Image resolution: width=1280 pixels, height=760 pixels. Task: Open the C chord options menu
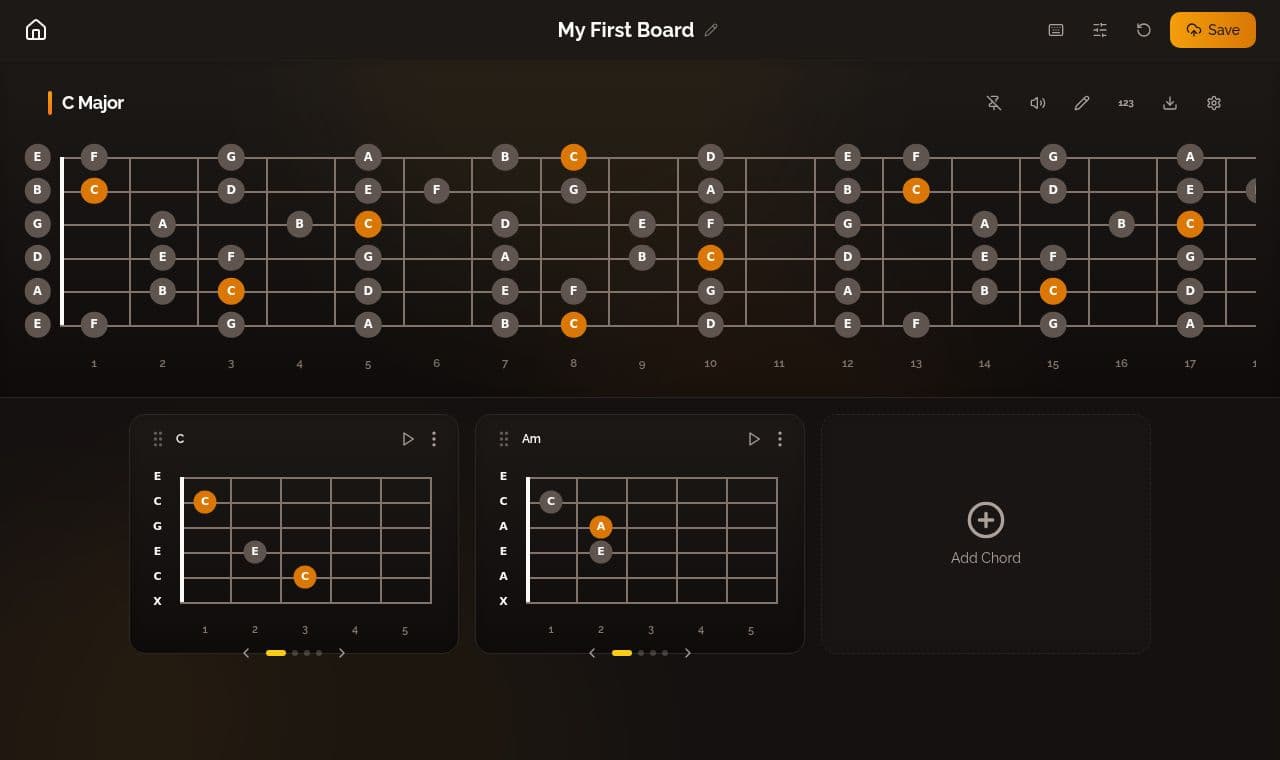pos(434,439)
